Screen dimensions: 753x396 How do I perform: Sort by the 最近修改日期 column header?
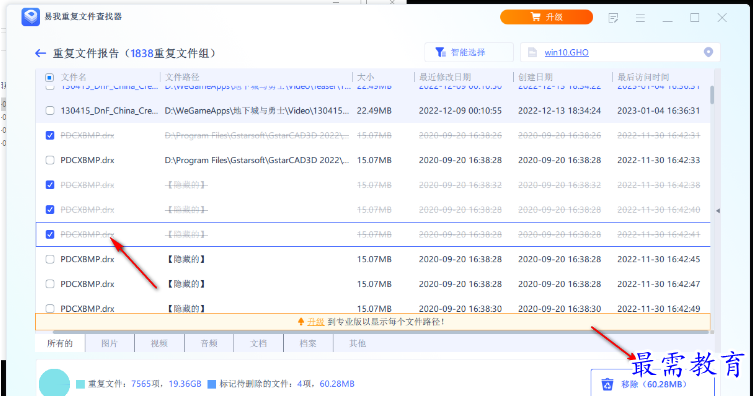tap(445, 77)
